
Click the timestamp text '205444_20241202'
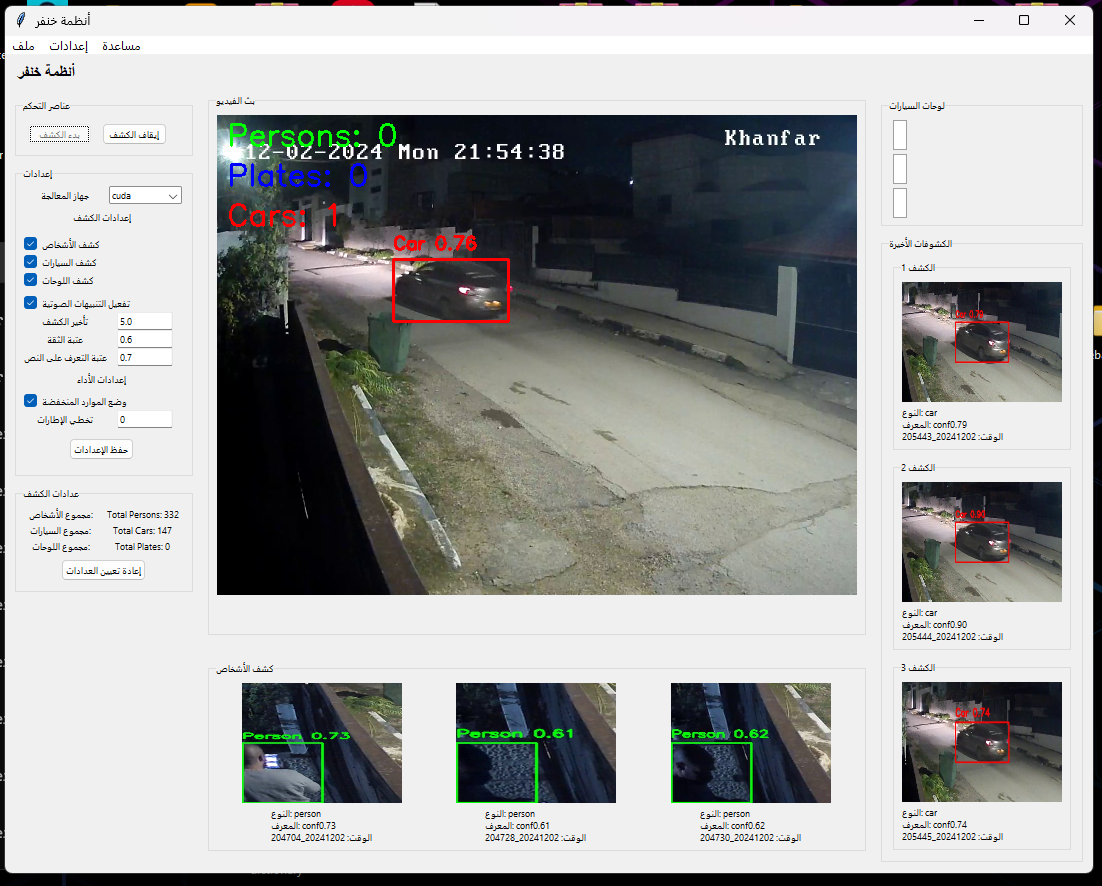pos(939,637)
